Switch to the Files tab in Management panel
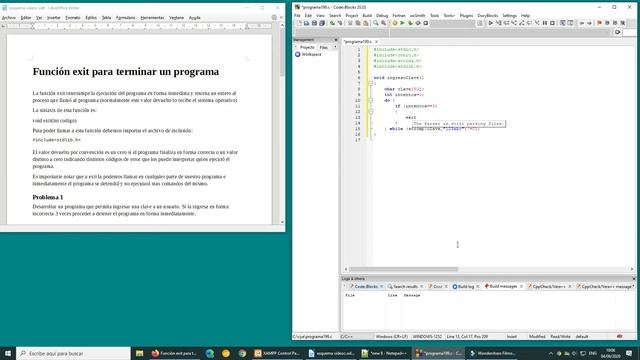The image size is (640, 360). click(x=324, y=47)
